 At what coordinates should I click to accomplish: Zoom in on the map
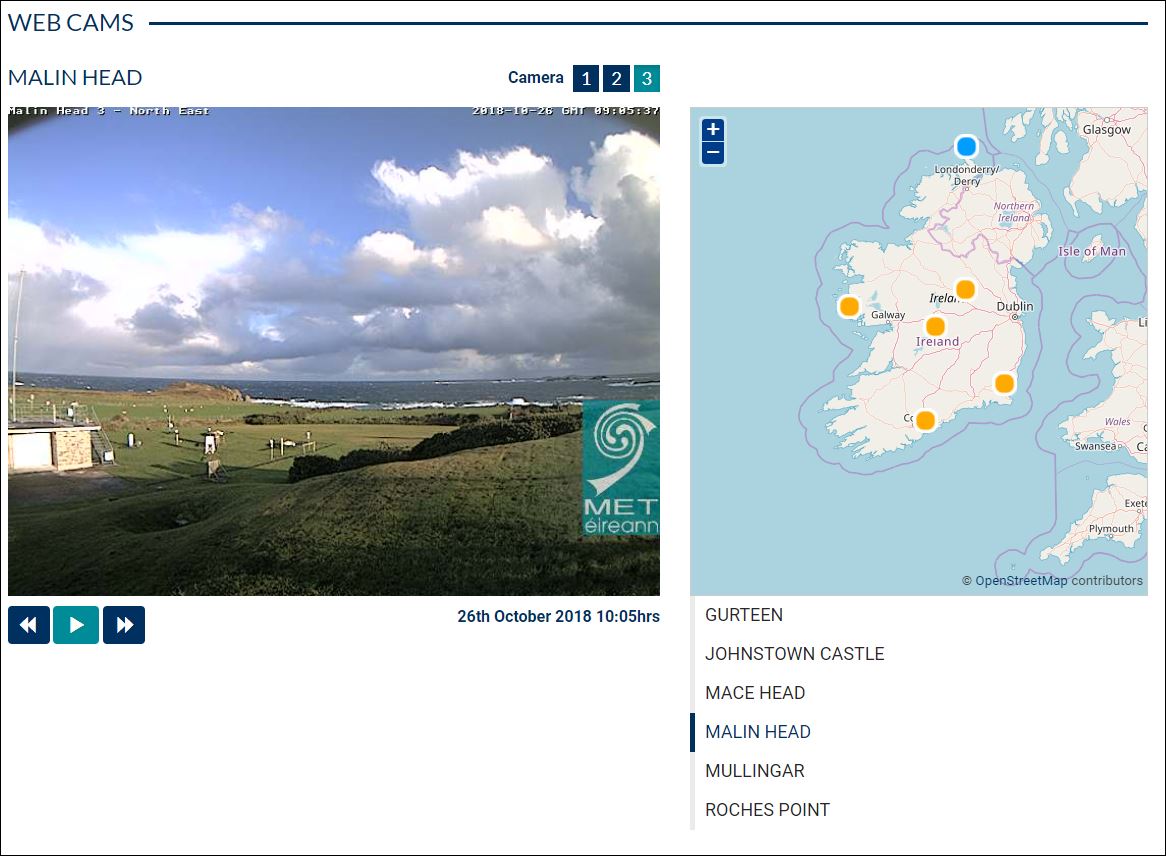712,130
